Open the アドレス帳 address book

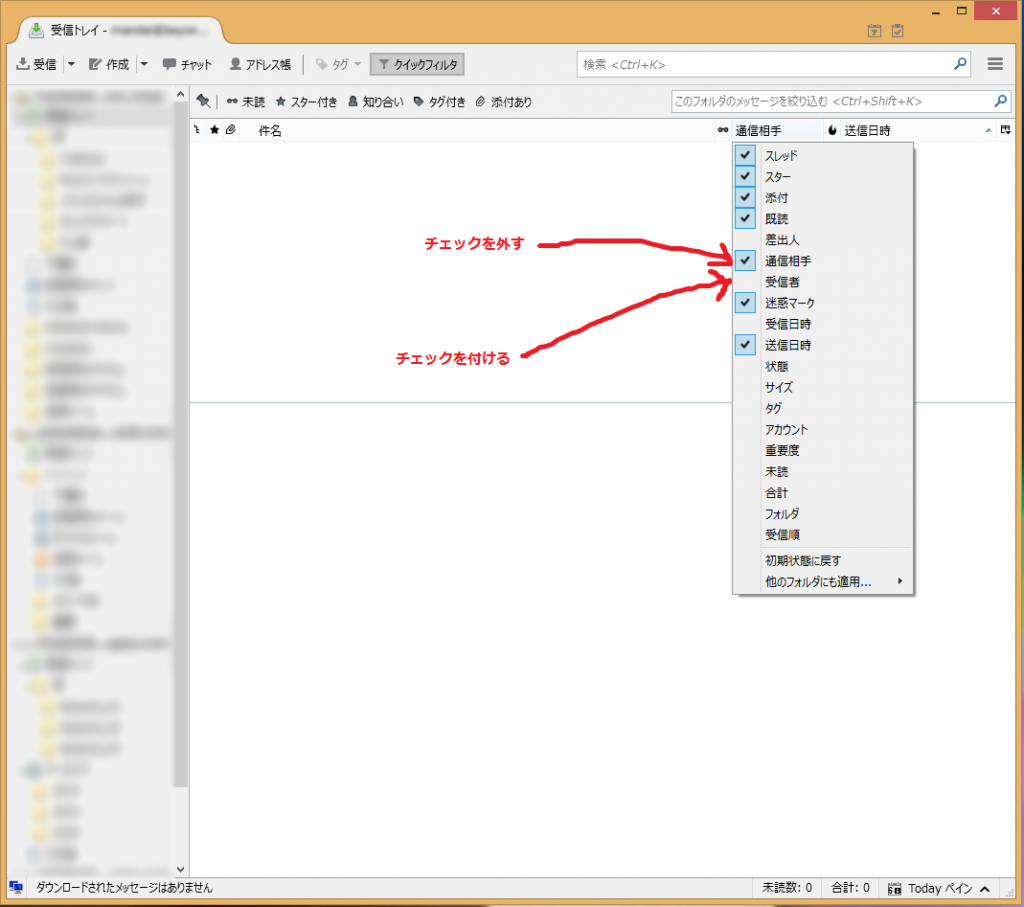[260, 64]
